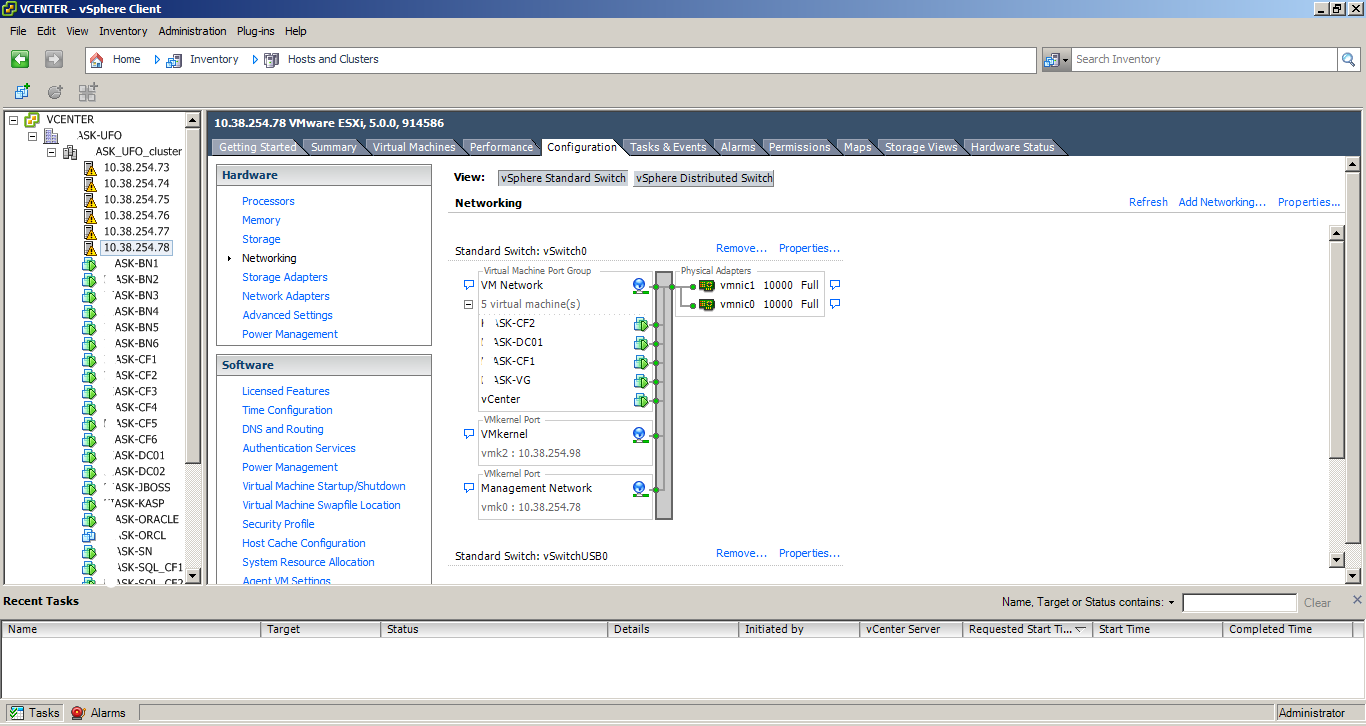Collapse the KIASK_UFO_cluster tree node

pos(52,152)
